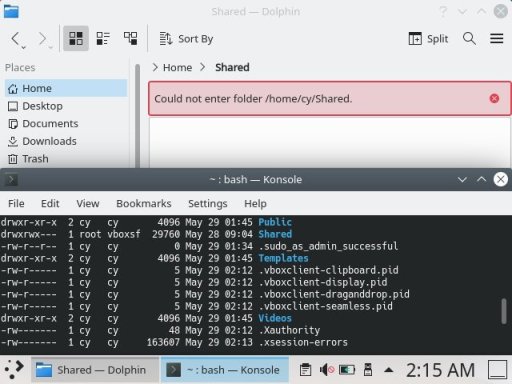512x384 pixels.
Task: Select Desktop in the Places panel
Action: coord(66,106)
